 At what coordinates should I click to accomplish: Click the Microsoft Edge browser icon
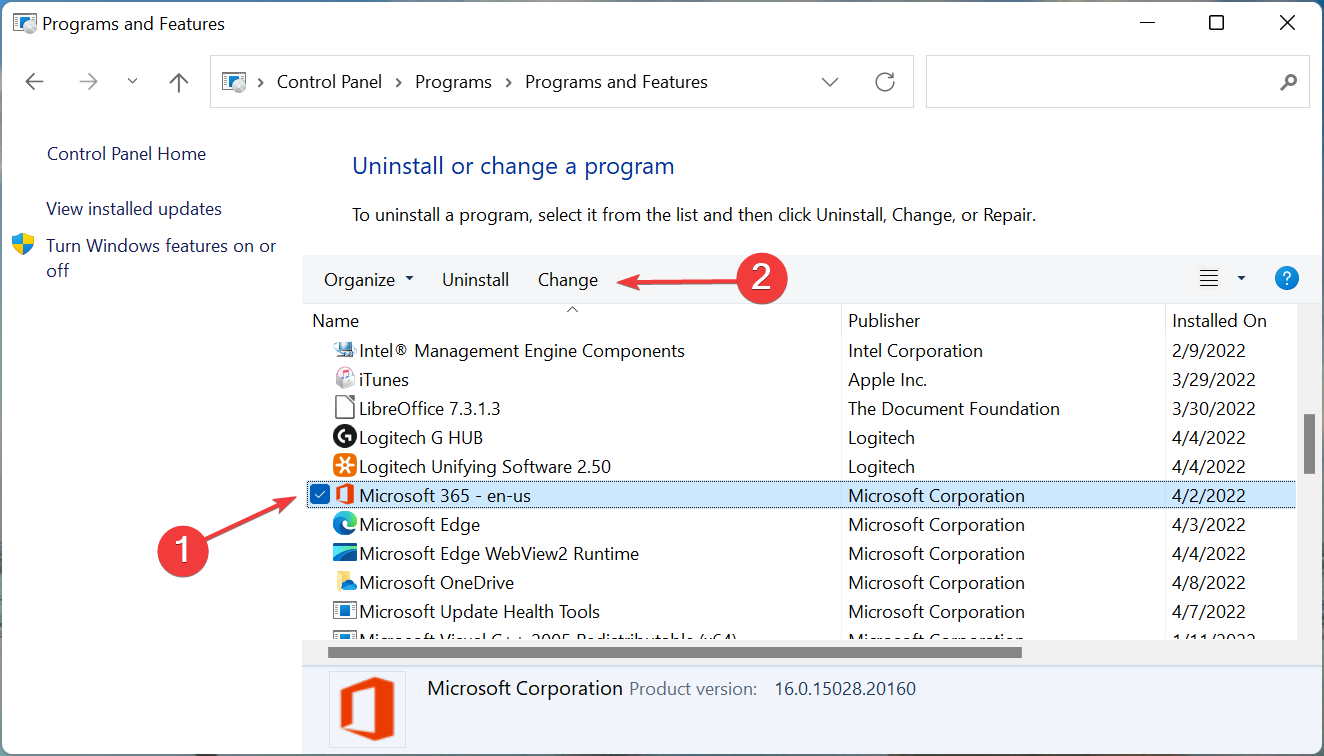[x=343, y=523]
